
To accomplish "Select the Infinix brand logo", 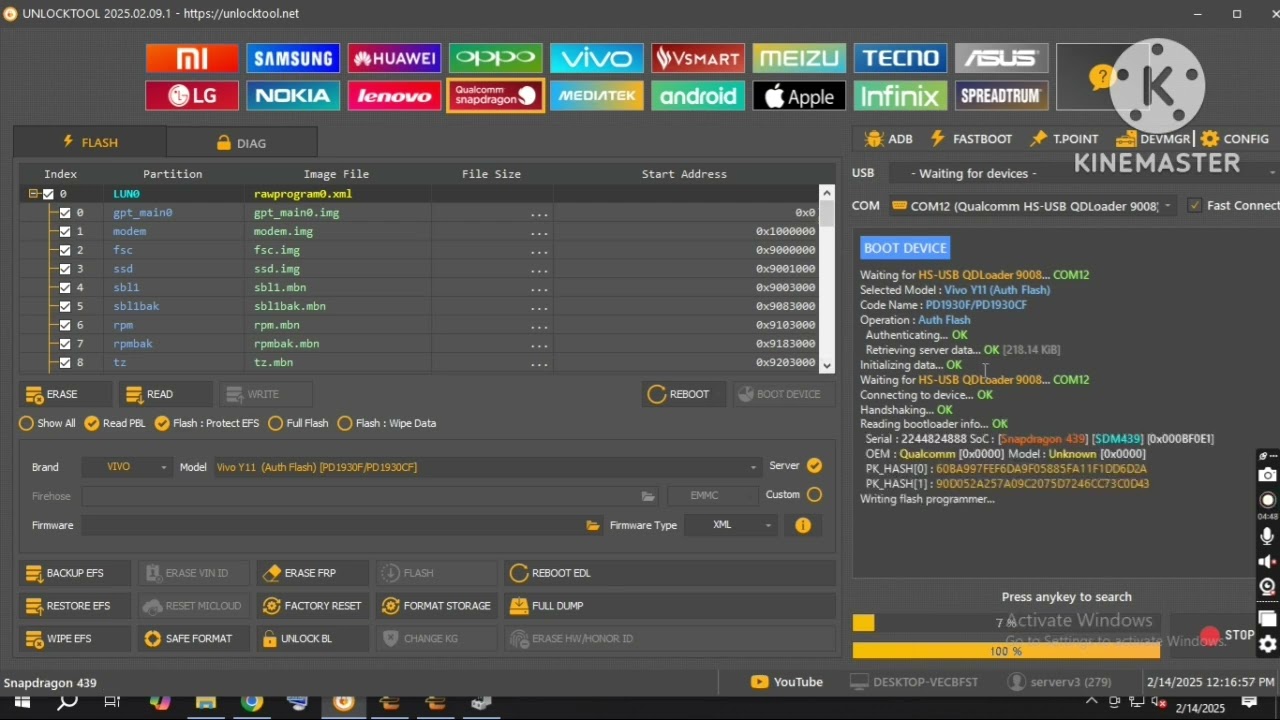I will click(900, 96).
